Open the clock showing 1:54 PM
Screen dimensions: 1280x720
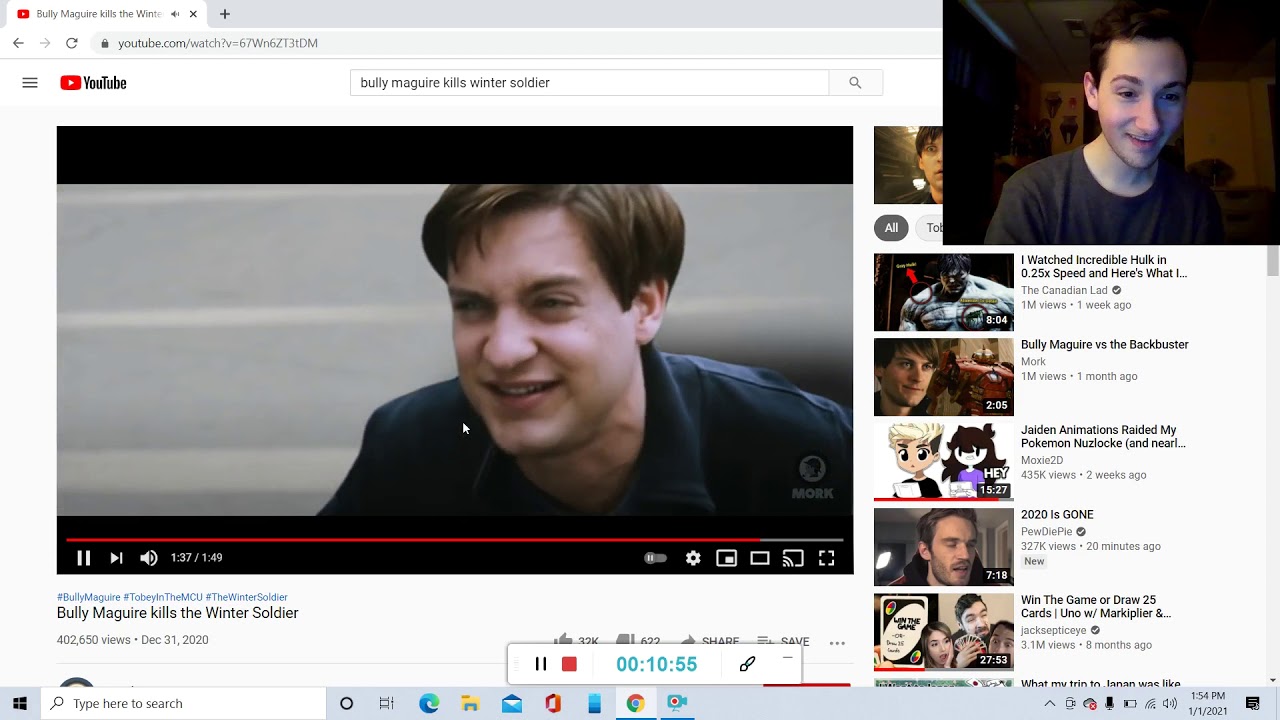(x=1208, y=703)
